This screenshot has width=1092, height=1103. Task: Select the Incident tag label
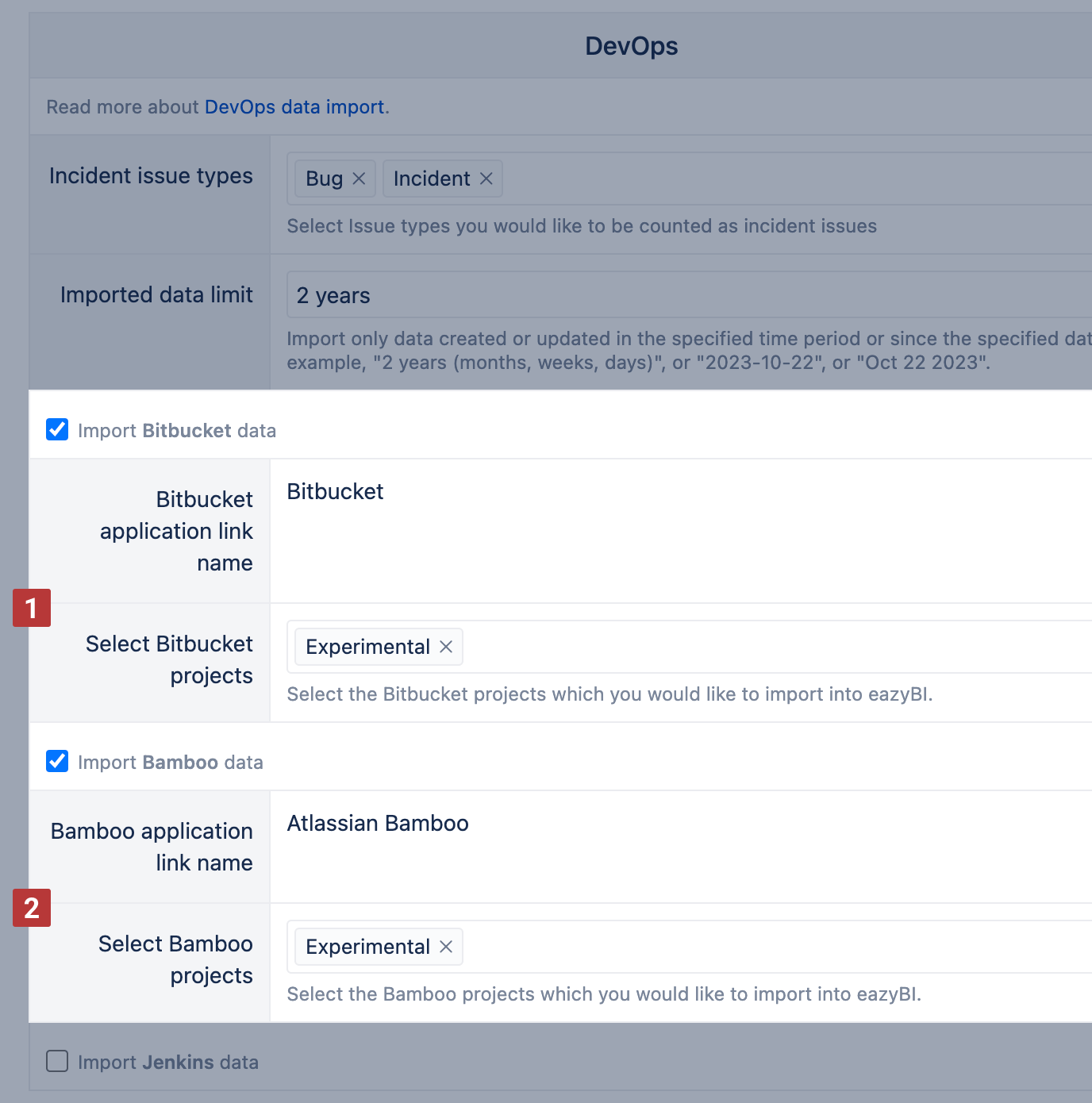[432, 179]
